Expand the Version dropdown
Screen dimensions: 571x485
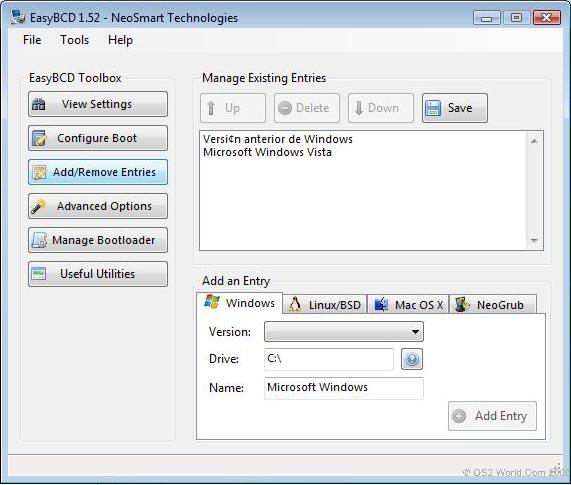point(344,331)
